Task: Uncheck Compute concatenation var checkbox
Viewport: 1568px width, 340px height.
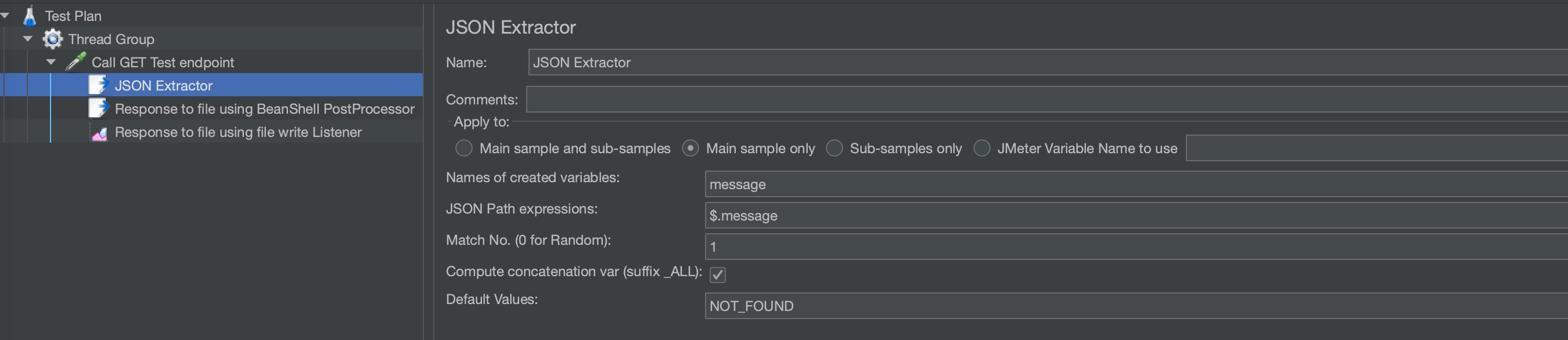Action: 717,275
